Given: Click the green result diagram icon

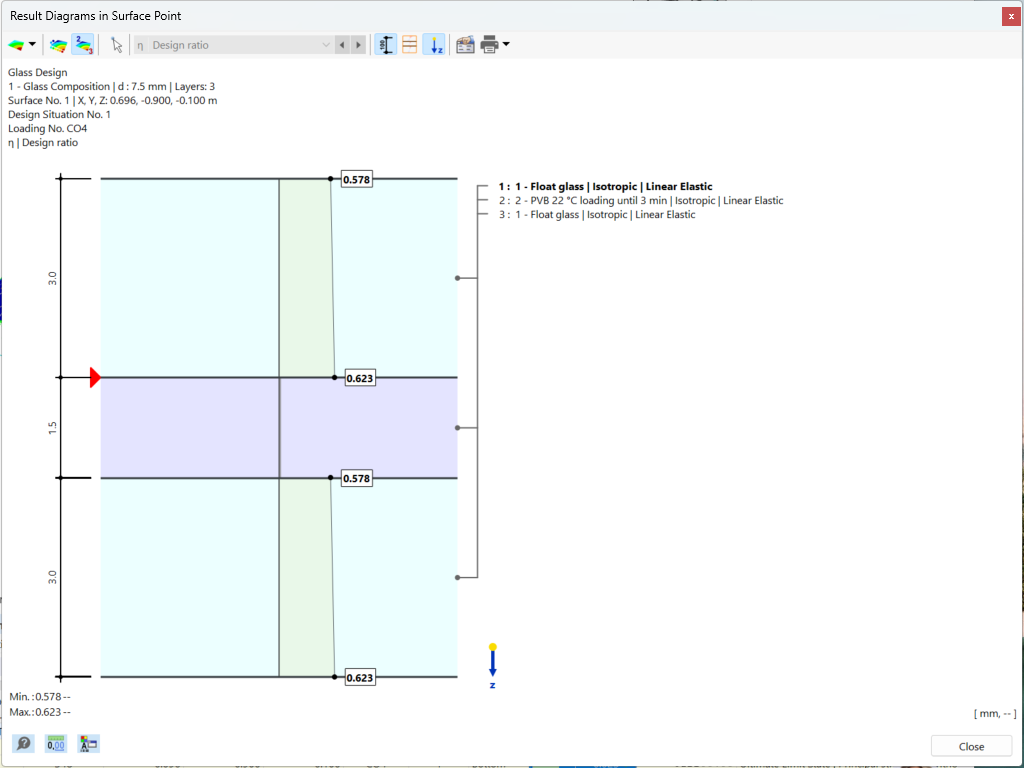Looking at the screenshot, I should [x=15, y=44].
